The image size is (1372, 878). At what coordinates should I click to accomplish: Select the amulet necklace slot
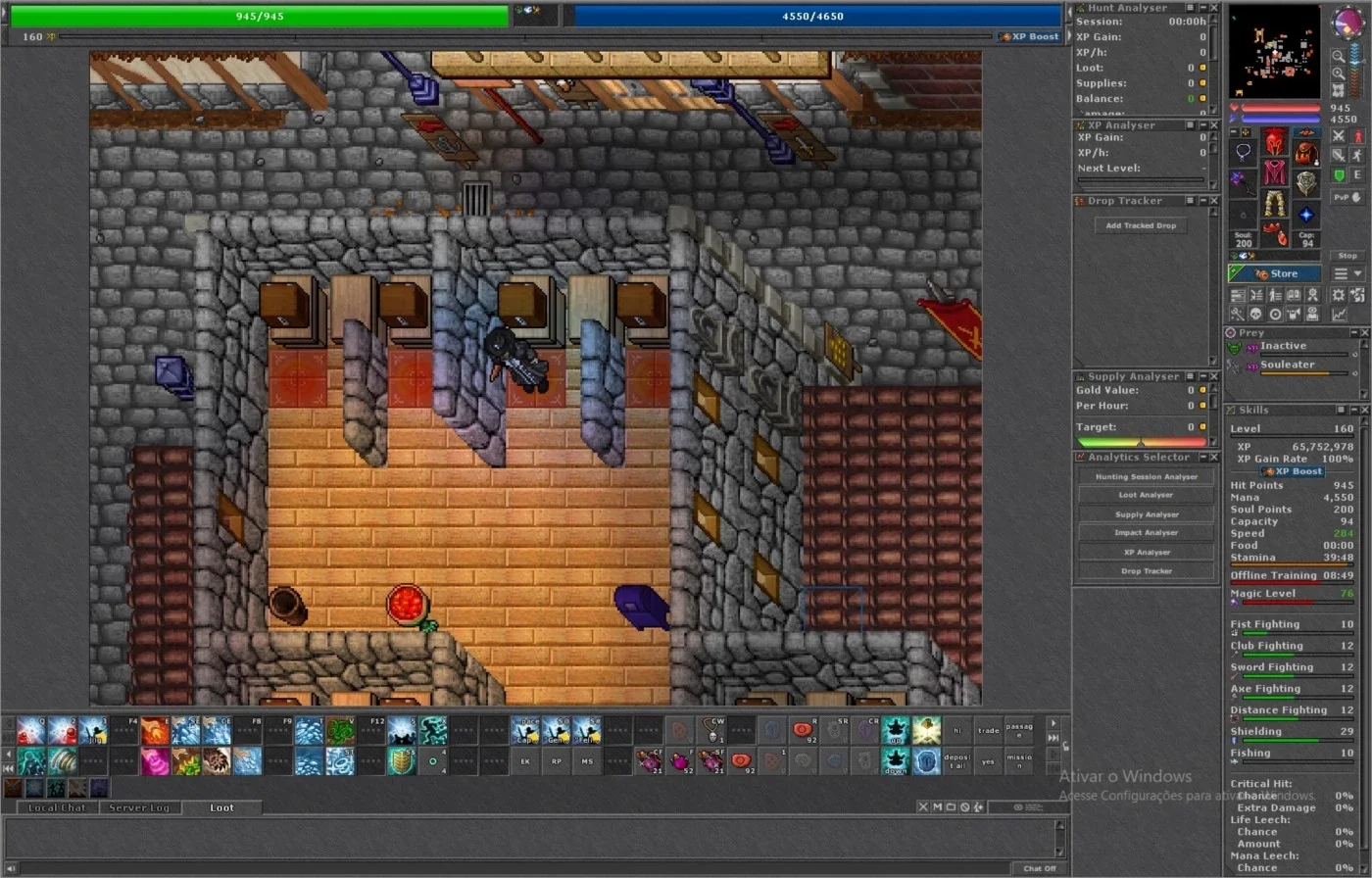coord(1244,153)
